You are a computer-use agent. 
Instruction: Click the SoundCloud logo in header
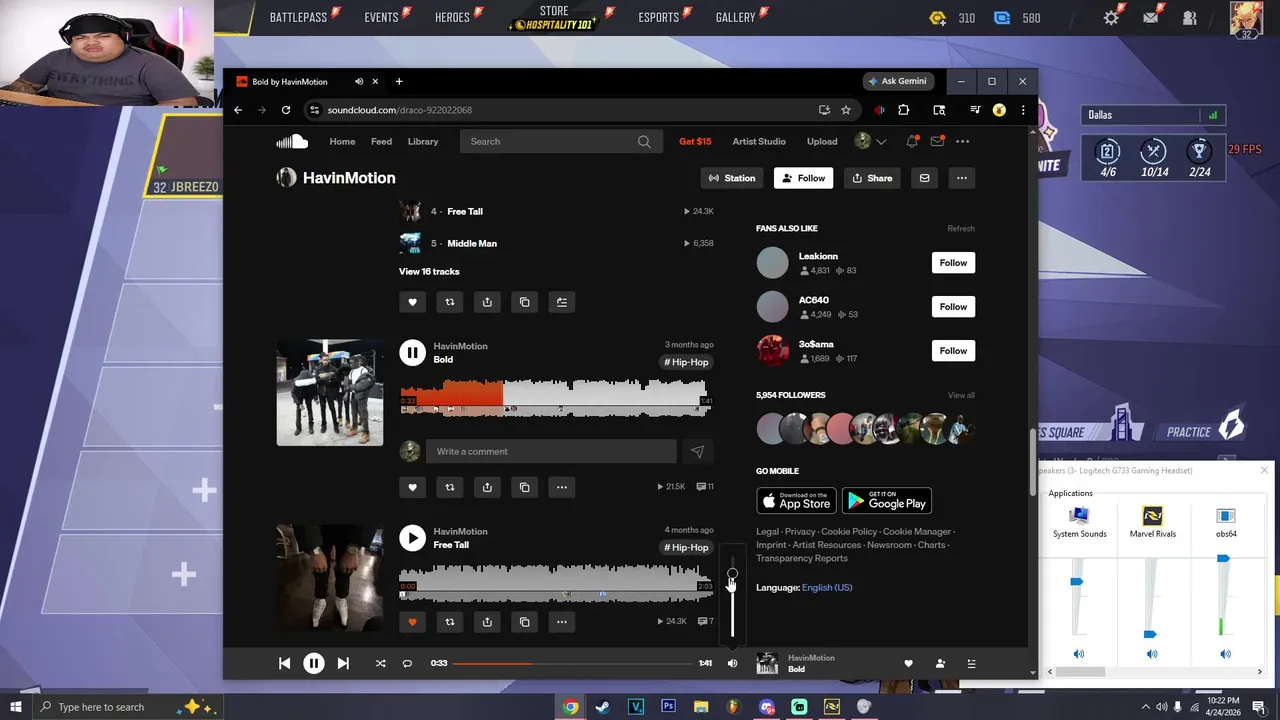292,141
